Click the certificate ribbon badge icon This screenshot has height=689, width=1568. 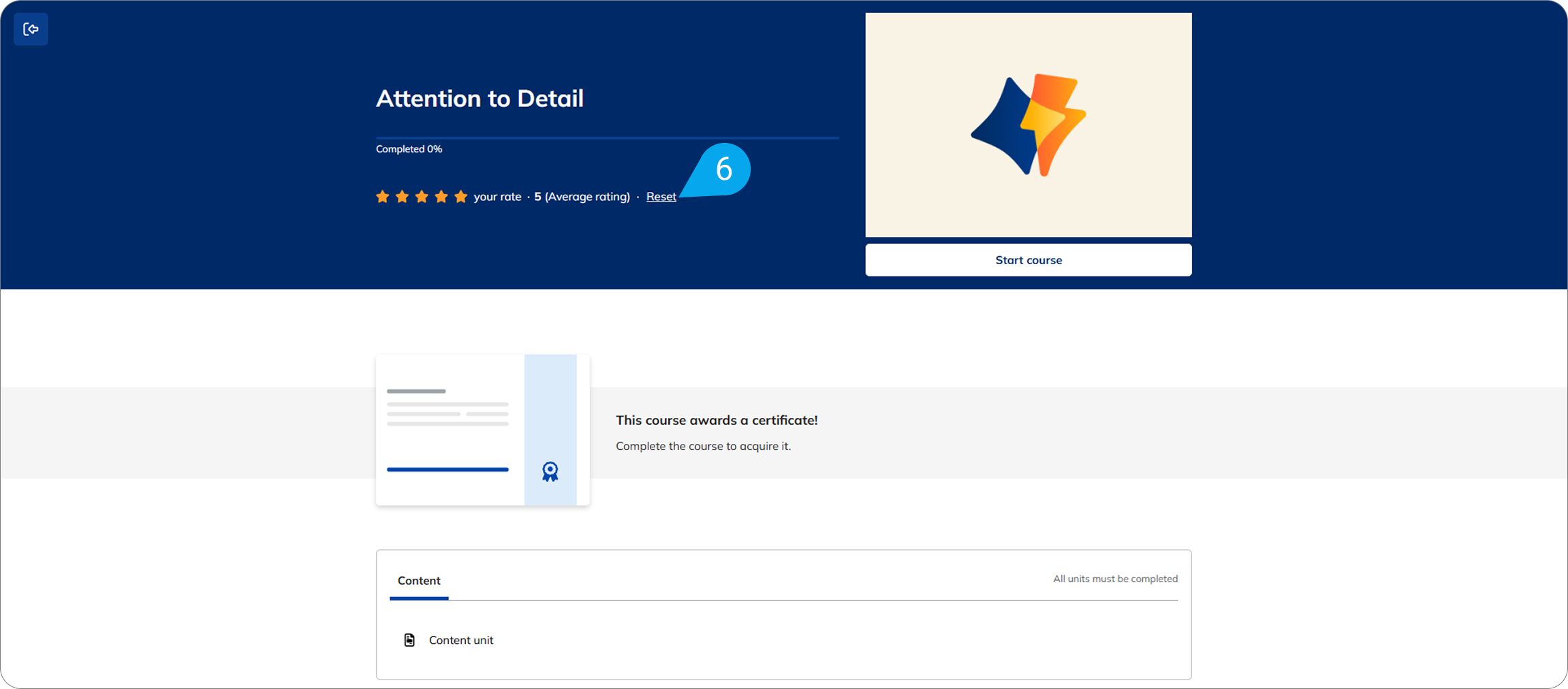550,471
